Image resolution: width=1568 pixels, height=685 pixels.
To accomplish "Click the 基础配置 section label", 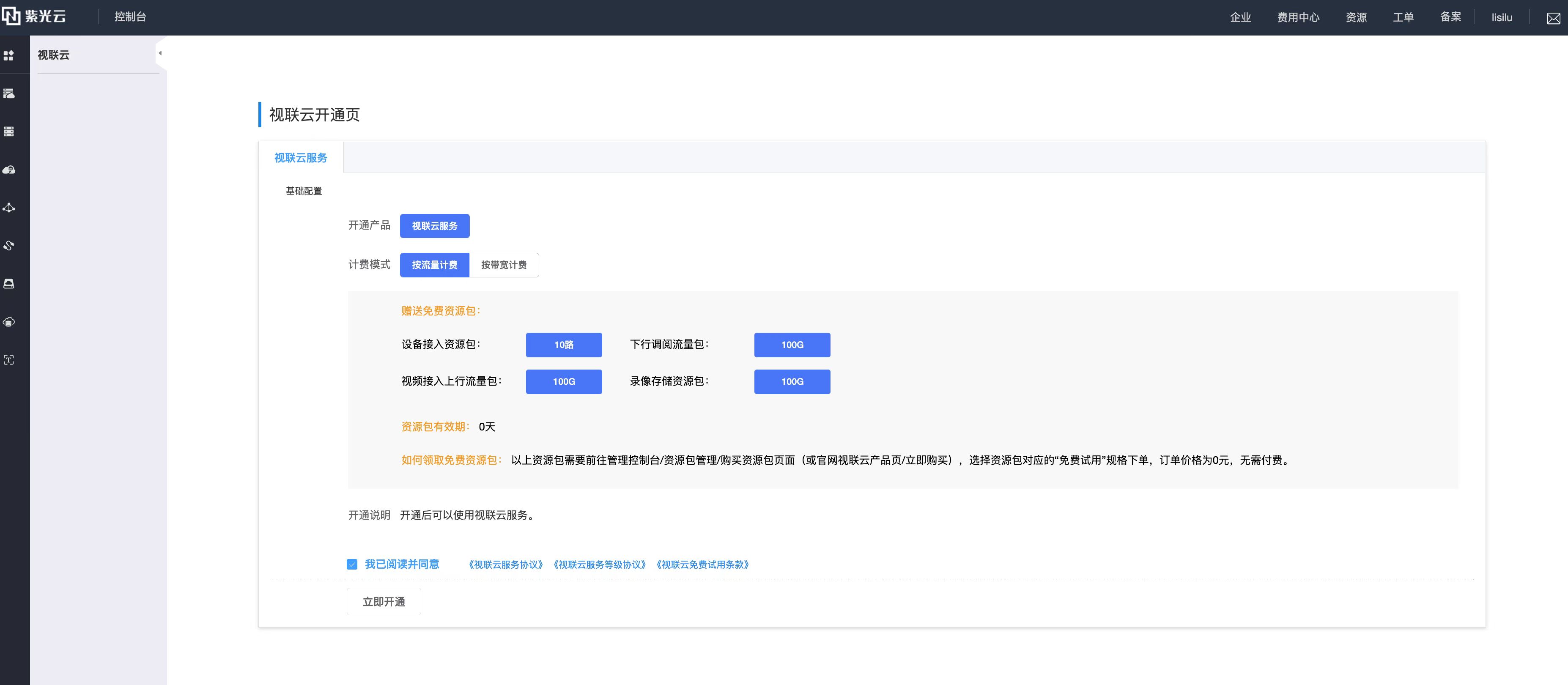I will click(304, 191).
